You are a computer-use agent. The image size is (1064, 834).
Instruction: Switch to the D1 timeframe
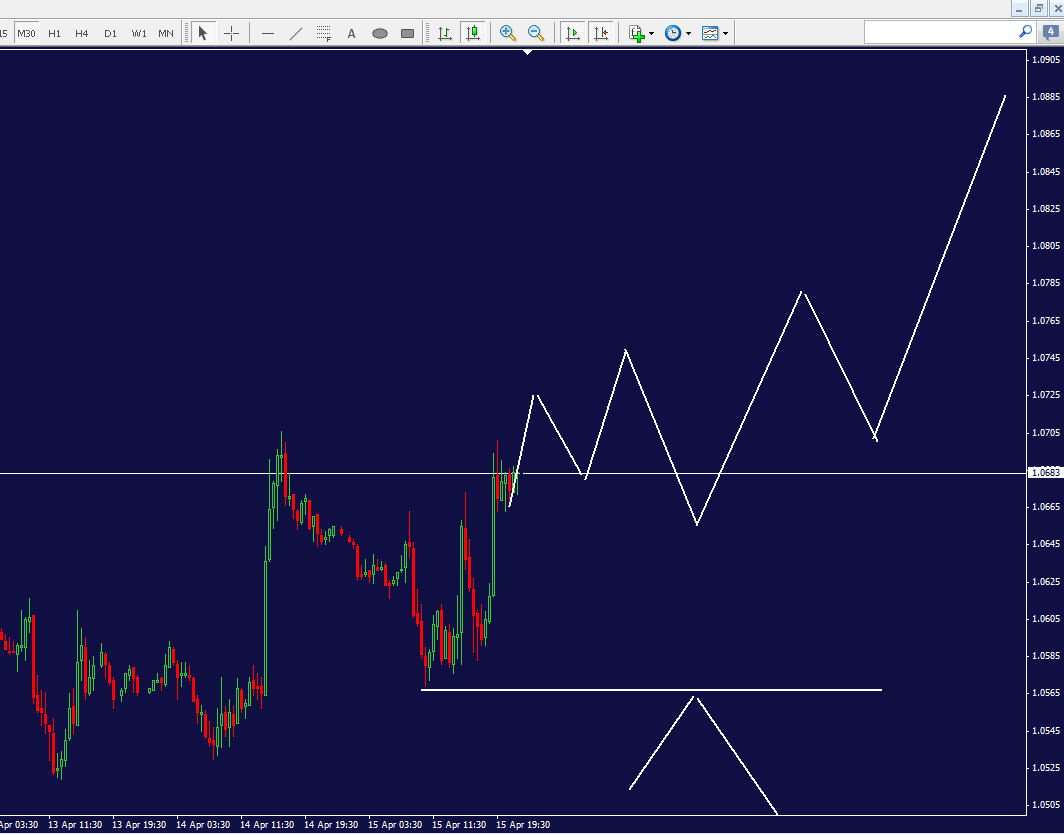pos(110,33)
